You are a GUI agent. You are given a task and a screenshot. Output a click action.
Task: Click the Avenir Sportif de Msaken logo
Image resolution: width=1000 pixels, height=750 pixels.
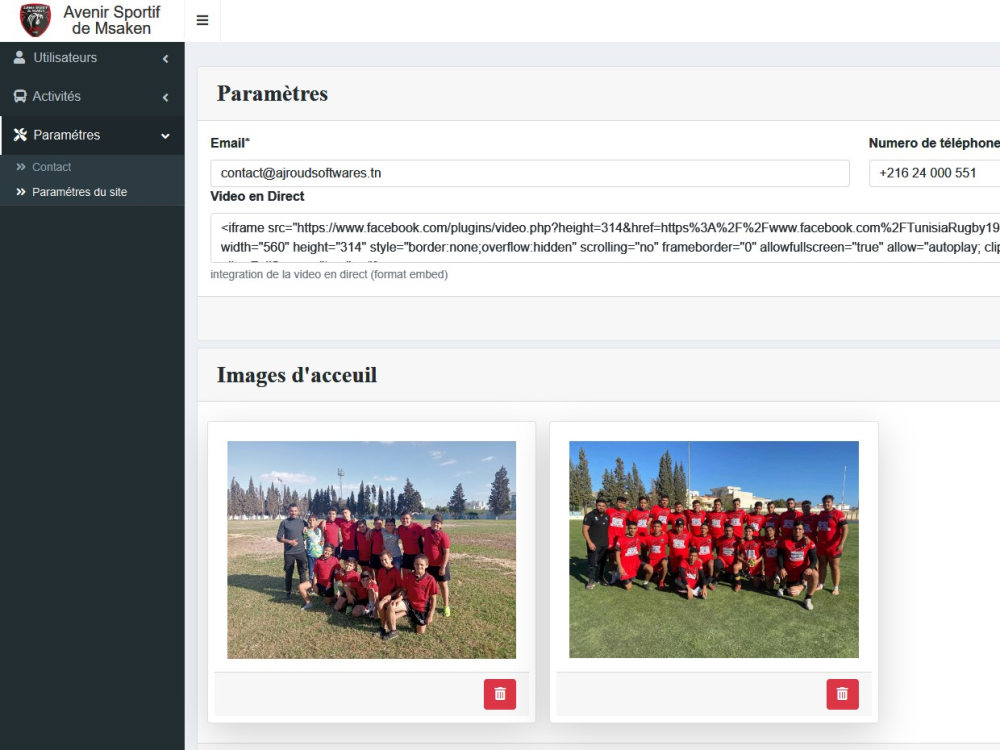tap(35, 20)
